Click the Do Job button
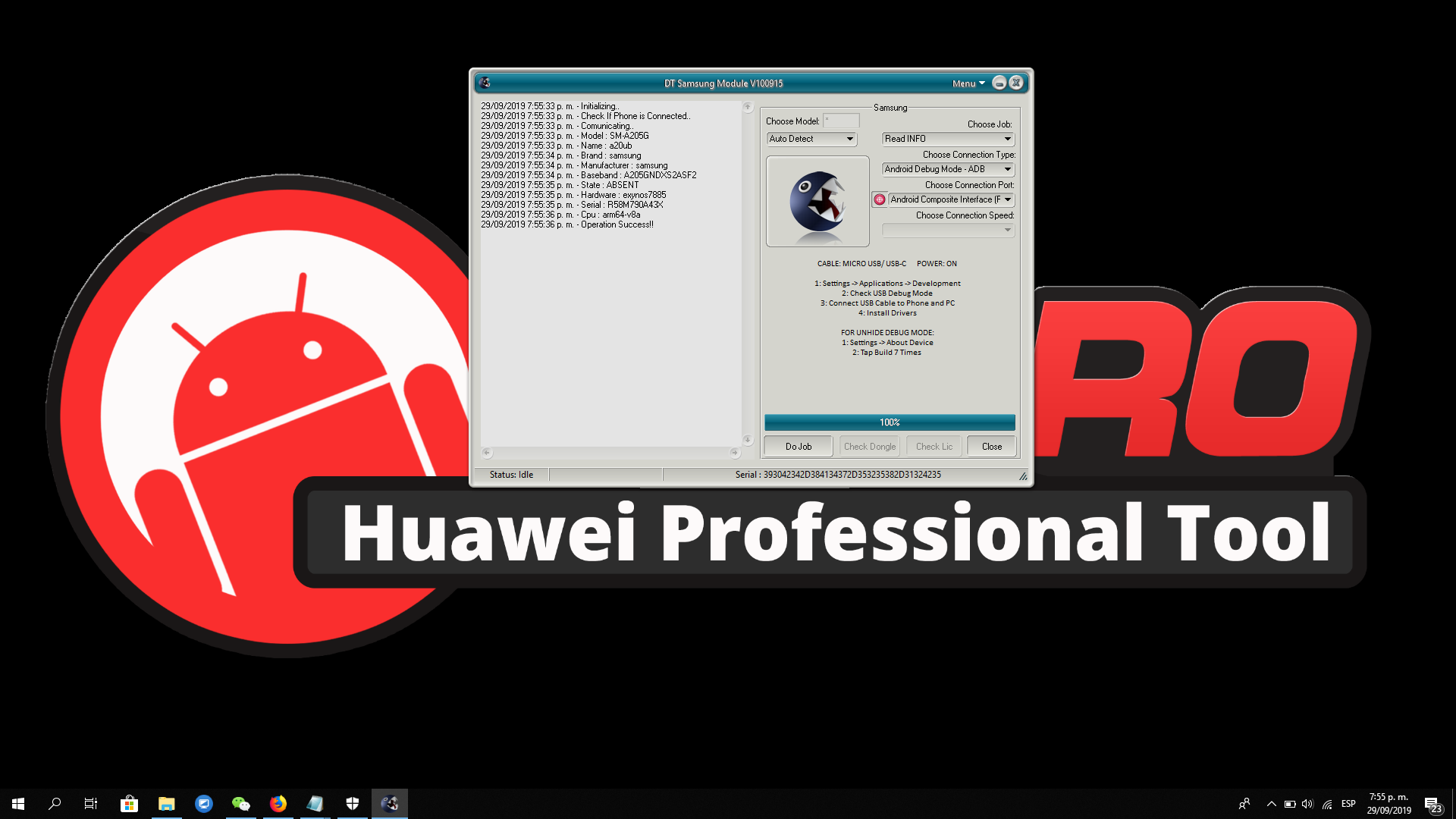The height and width of the screenshot is (819, 1456). point(799,447)
